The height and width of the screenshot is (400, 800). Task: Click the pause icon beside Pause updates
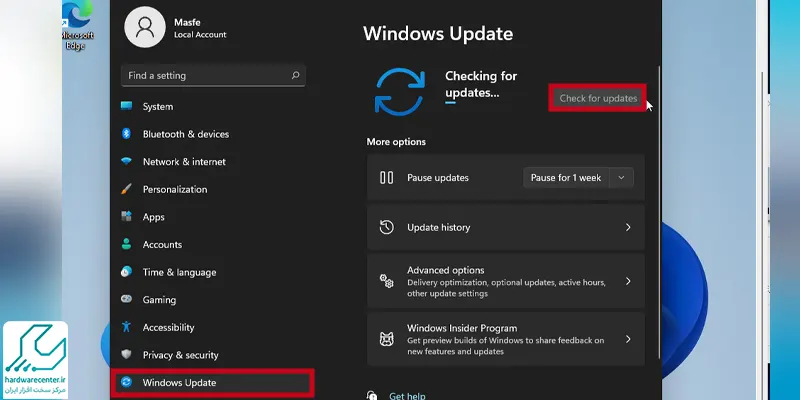click(386, 178)
